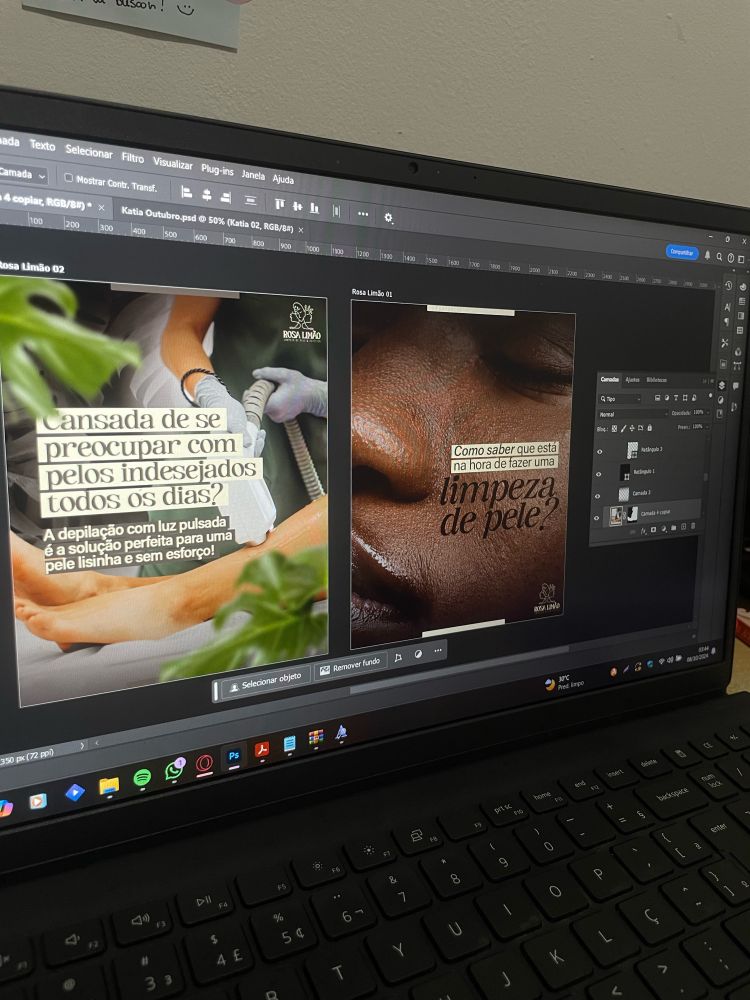Click the Compartilhar button

(681, 252)
